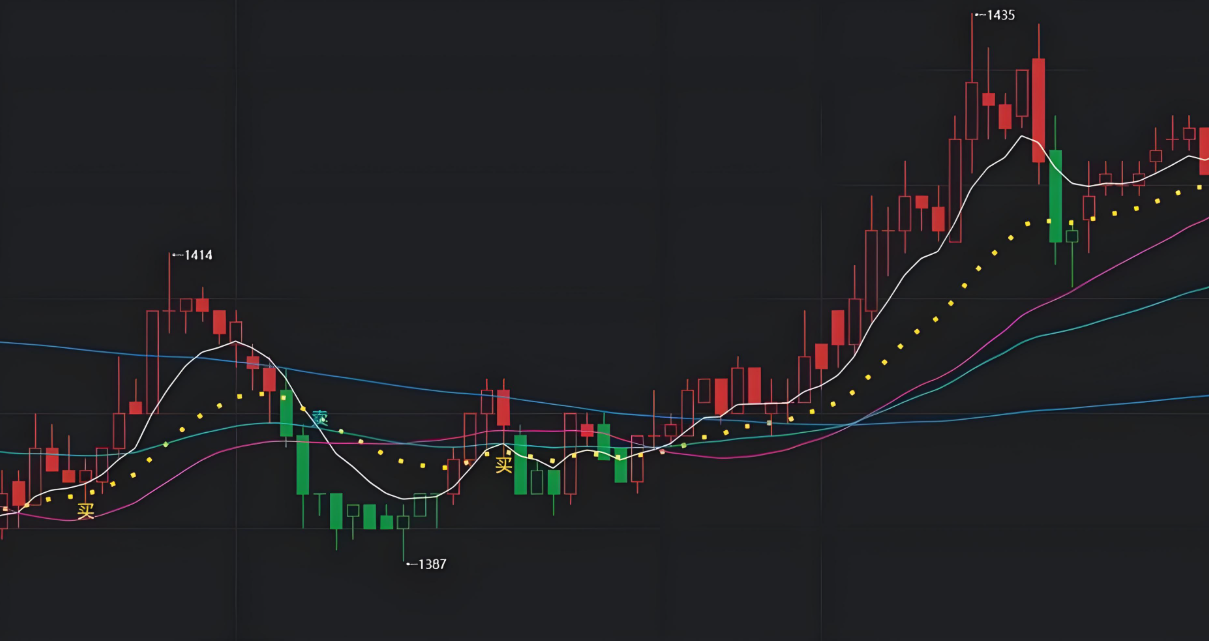Select the solid red candle above second 买 marker

click(x=503, y=408)
